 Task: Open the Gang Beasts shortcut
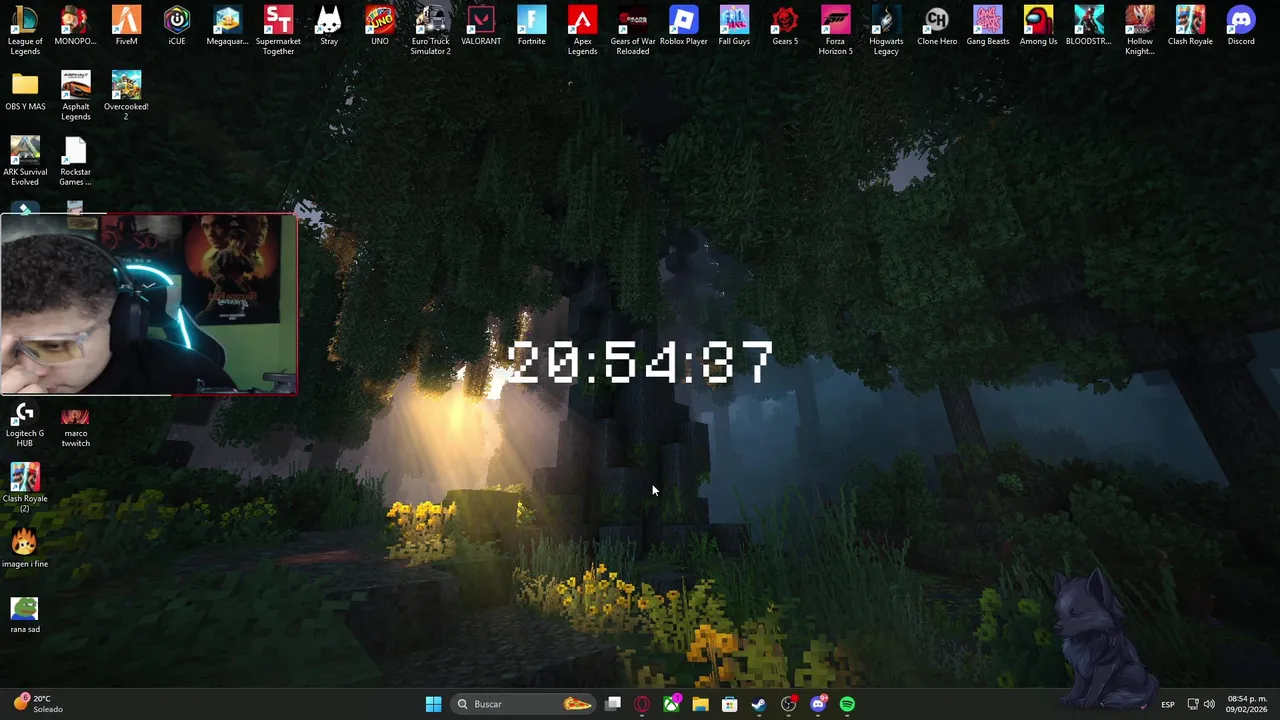[987, 25]
